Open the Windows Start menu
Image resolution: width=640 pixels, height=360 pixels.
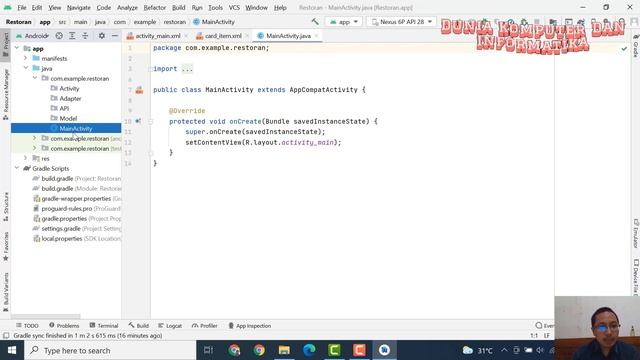[x=12, y=350]
